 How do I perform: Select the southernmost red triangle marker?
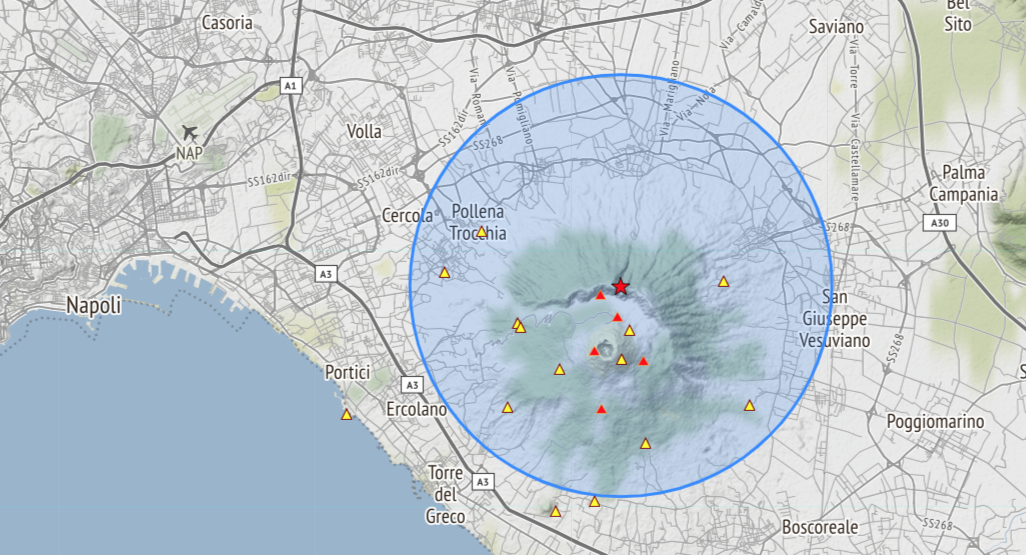(x=601, y=409)
